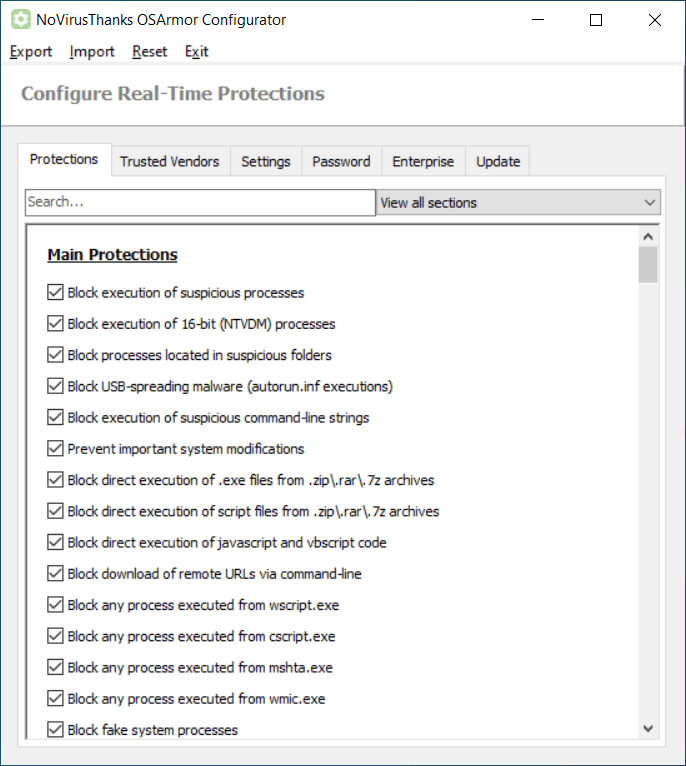Open the Settings tab
The image size is (686, 766).
pyautogui.click(x=266, y=161)
